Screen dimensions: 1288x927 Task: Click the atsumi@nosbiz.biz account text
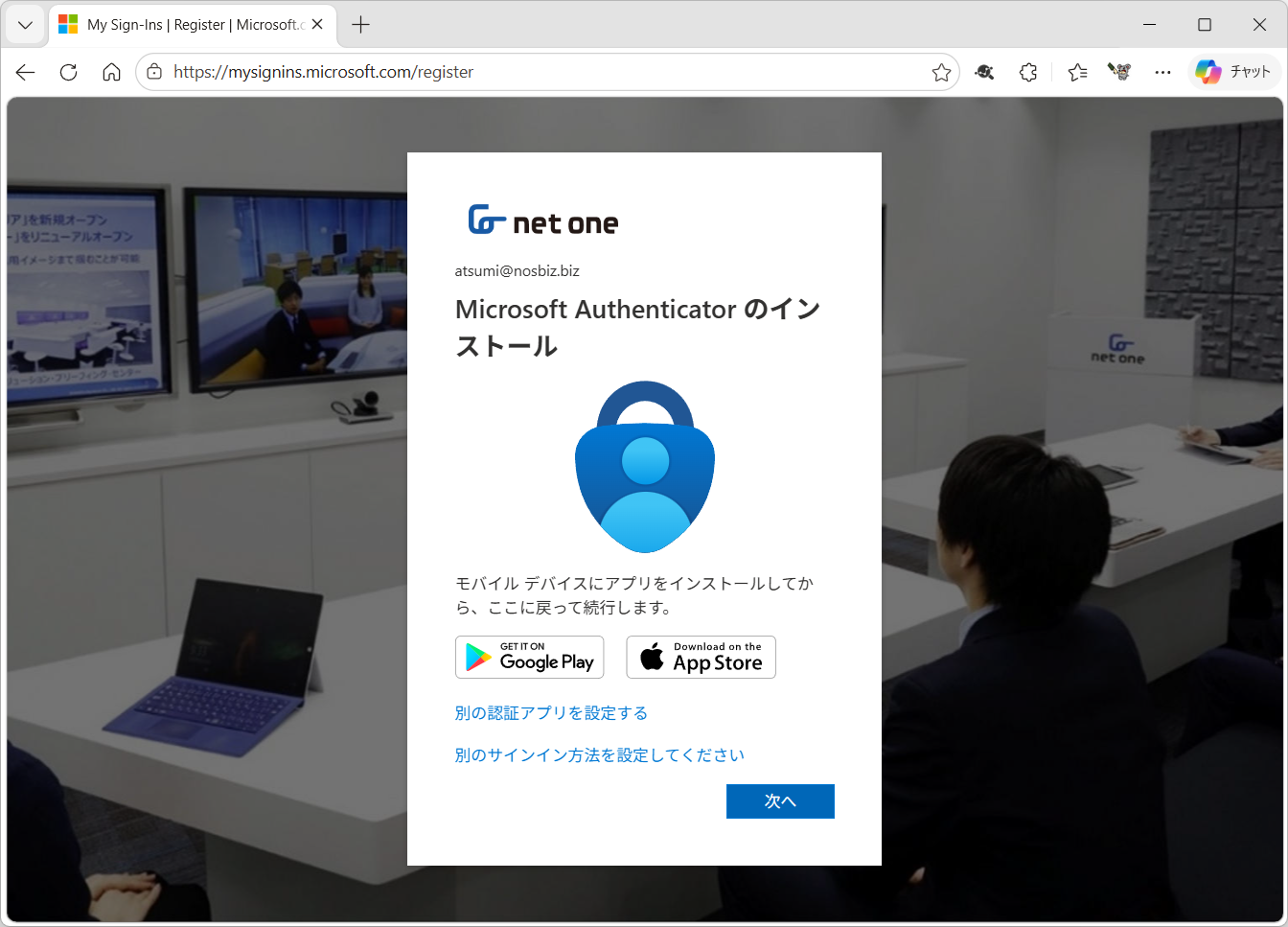coord(517,271)
